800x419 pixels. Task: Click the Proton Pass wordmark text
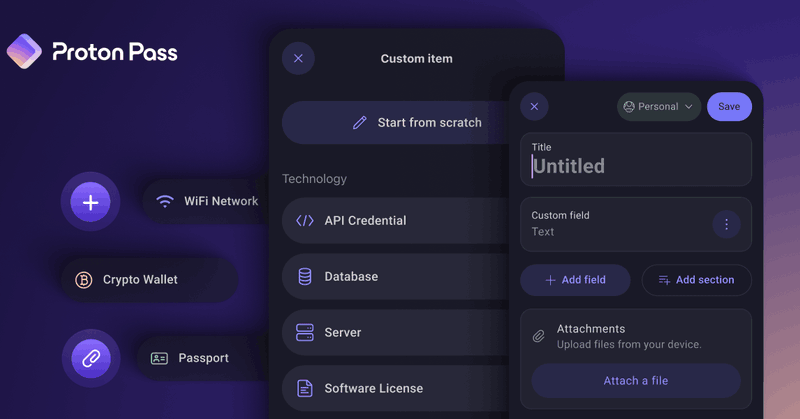tap(115, 53)
